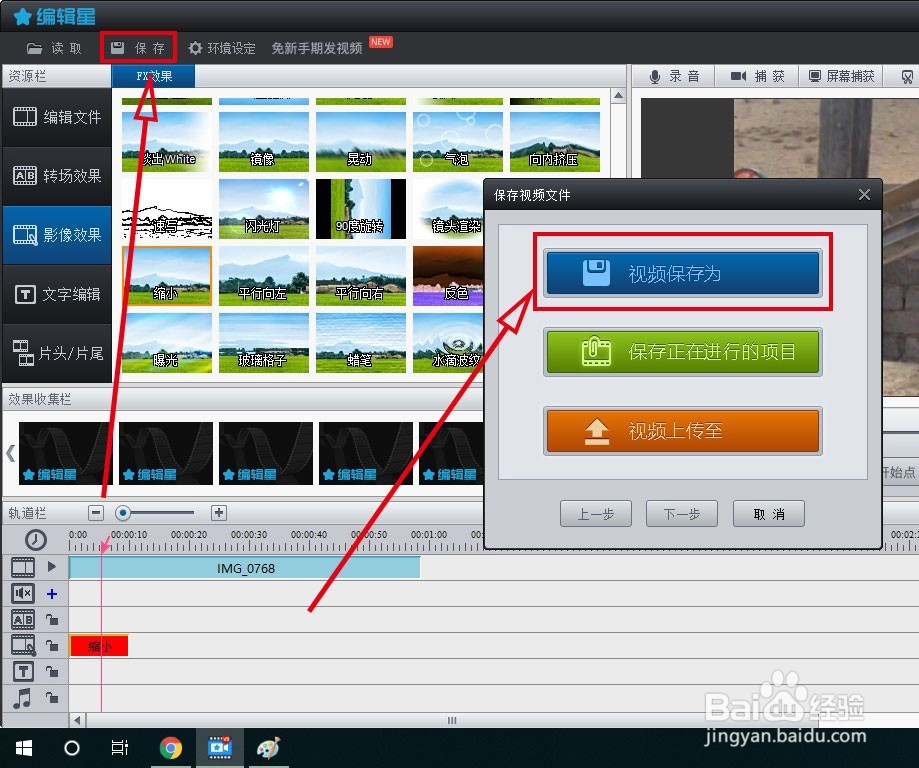
Task: Click the AB transition track icon
Action: point(23,619)
